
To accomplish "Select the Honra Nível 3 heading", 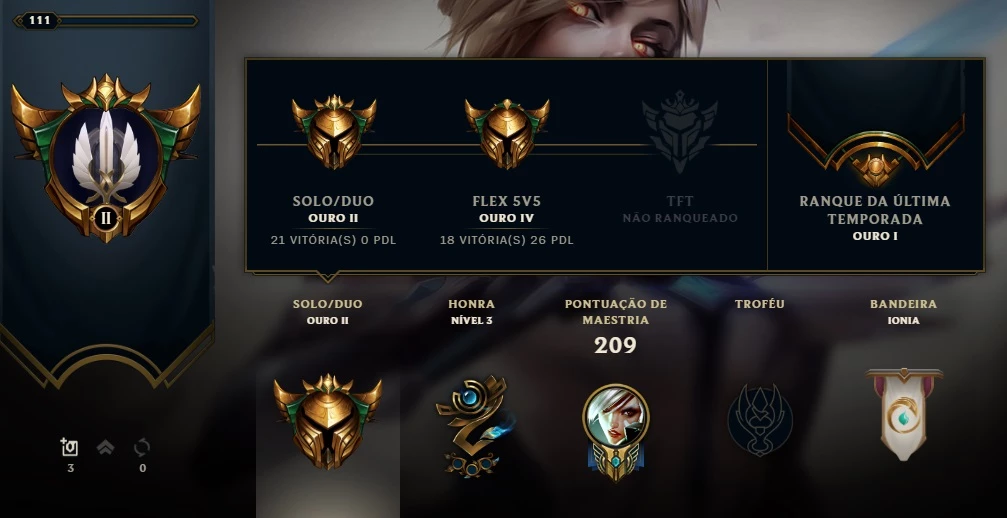I will tap(471, 311).
